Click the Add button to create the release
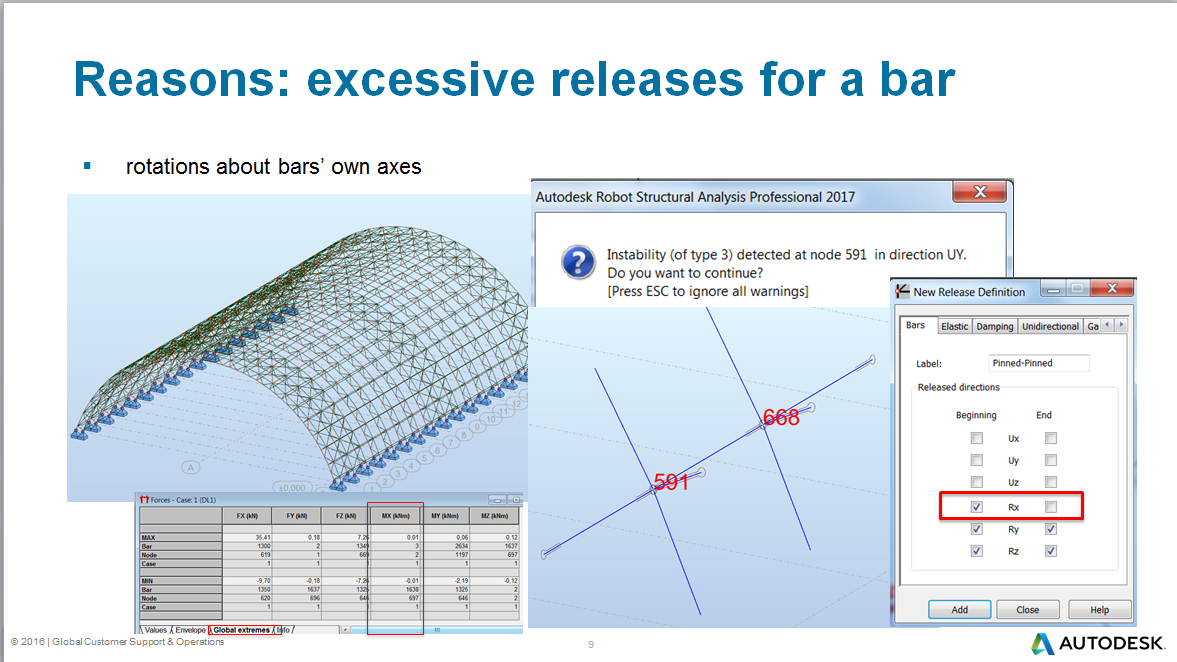This screenshot has height=662, width=1177. coord(960,609)
